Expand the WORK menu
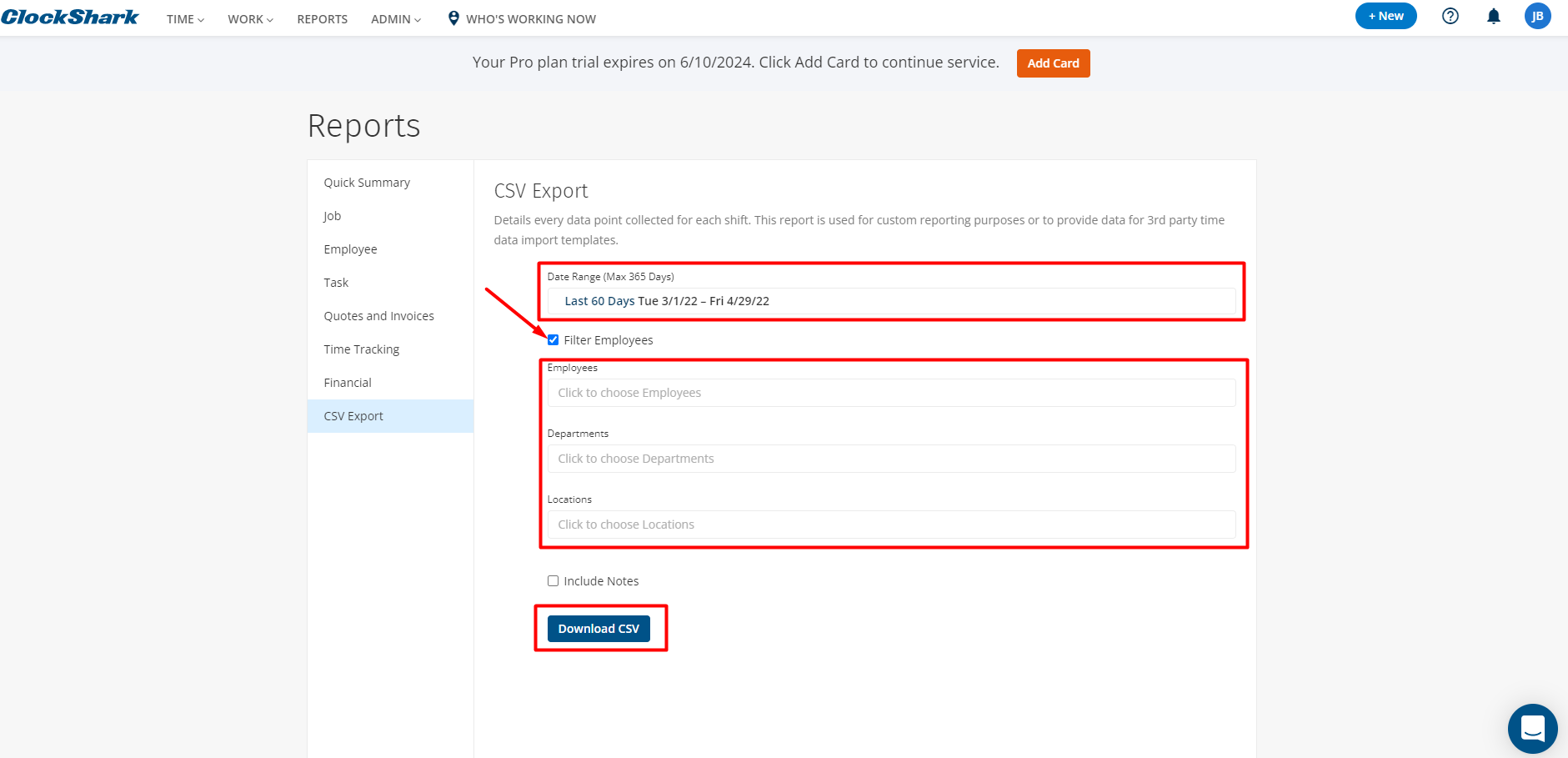Screen dimensions: 1568x758 (250, 19)
